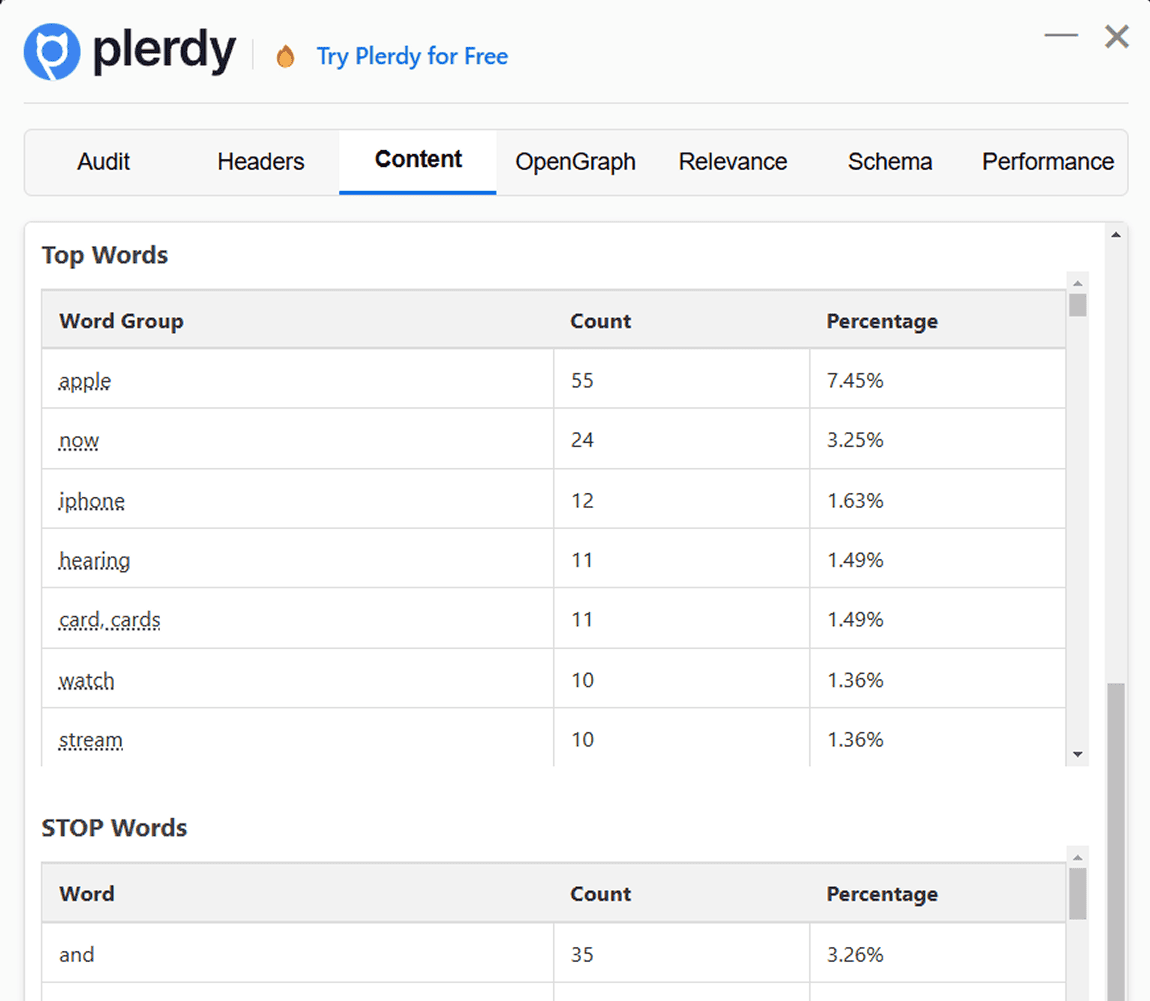Select the 'card, cards' word group

tap(110, 620)
